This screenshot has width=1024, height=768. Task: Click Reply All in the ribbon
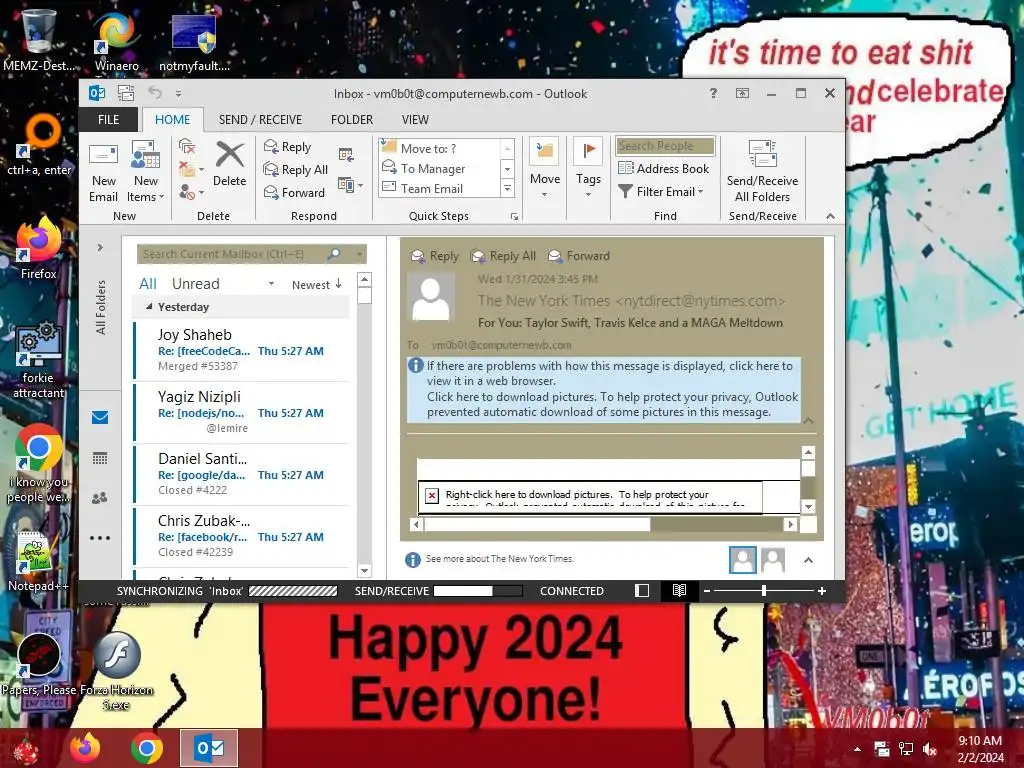(x=295, y=170)
